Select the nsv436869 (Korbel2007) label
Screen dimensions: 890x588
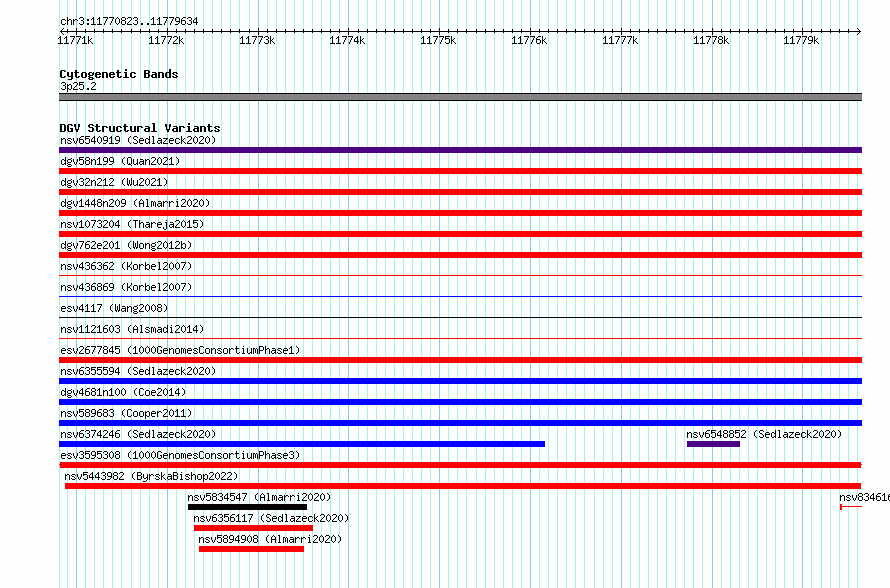click(x=126, y=287)
